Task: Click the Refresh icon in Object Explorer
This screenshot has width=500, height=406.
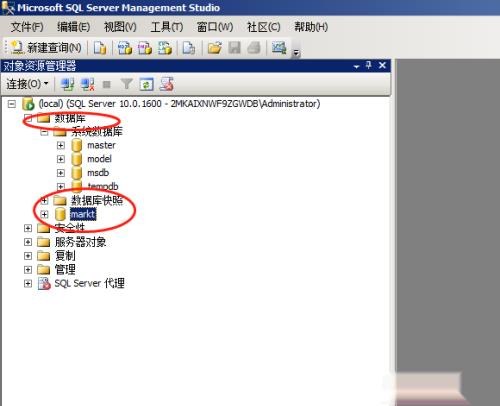Action: pyautogui.click(x=147, y=84)
